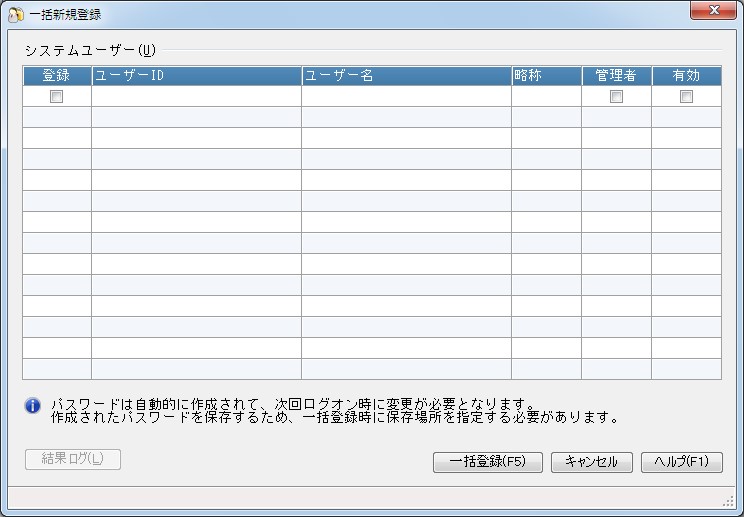Screen dimensions: 744x517
Task: Click the 一括登録(F5) button
Action: (x=488, y=462)
